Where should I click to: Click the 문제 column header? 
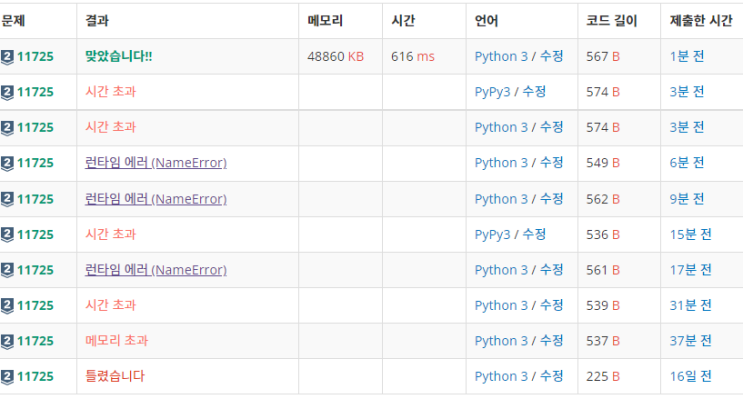pos(13,21)
